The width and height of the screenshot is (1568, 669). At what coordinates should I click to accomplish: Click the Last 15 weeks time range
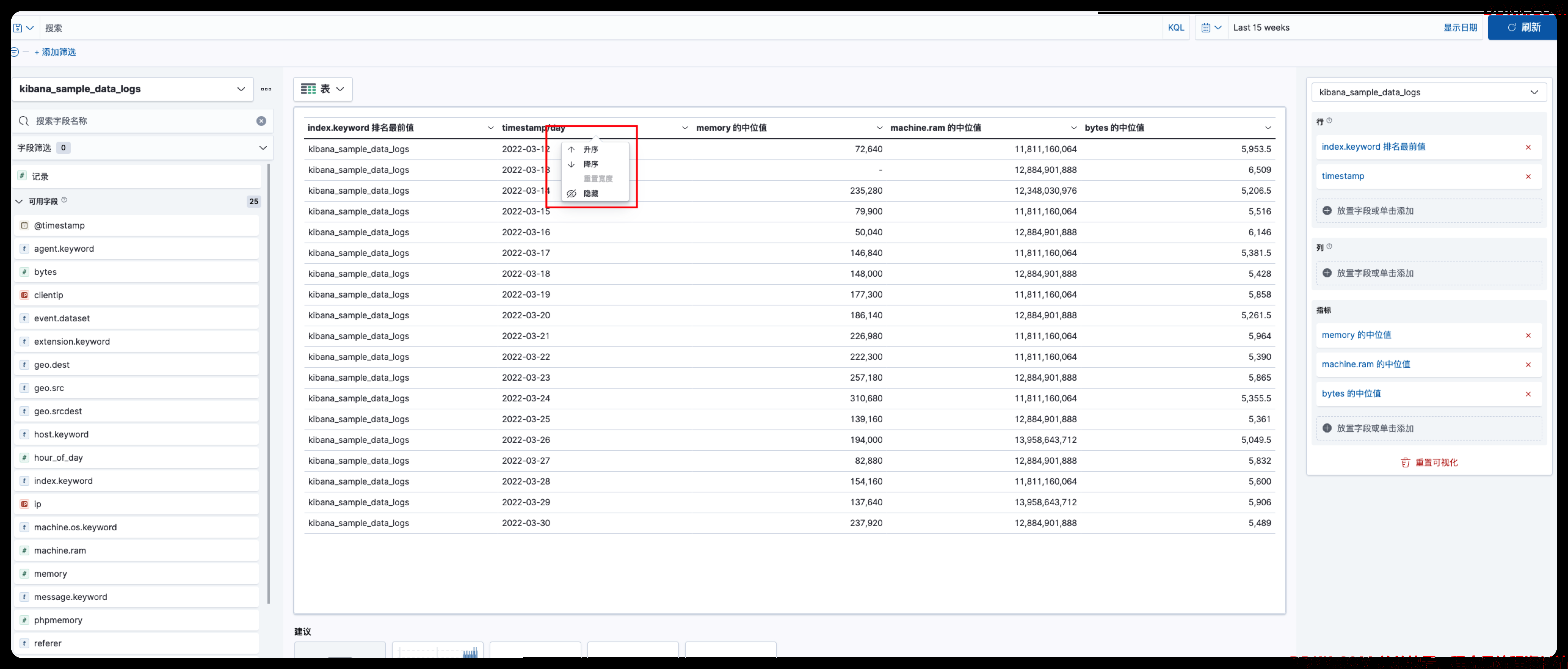coord(1261,28)
